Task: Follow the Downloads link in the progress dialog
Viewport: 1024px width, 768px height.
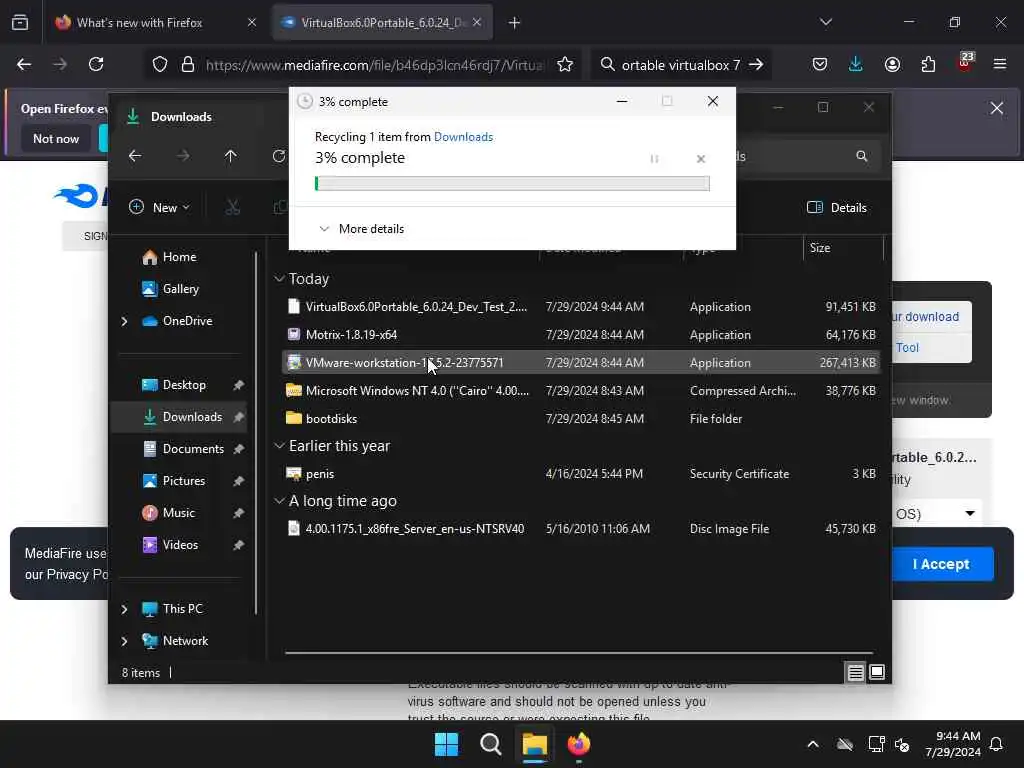Action: click(464, 136)
